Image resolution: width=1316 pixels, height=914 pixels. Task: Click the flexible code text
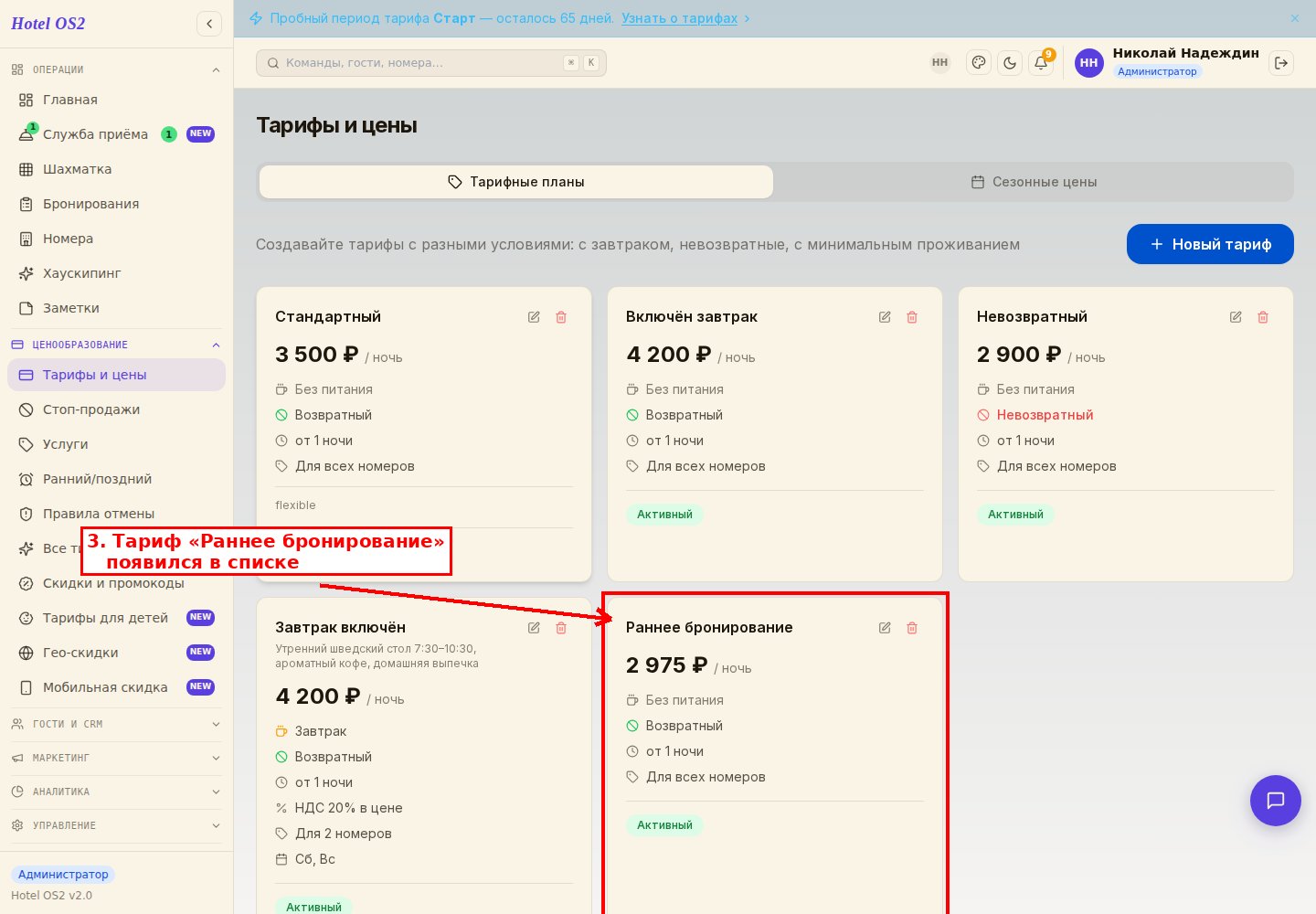[x=295, y=505]
